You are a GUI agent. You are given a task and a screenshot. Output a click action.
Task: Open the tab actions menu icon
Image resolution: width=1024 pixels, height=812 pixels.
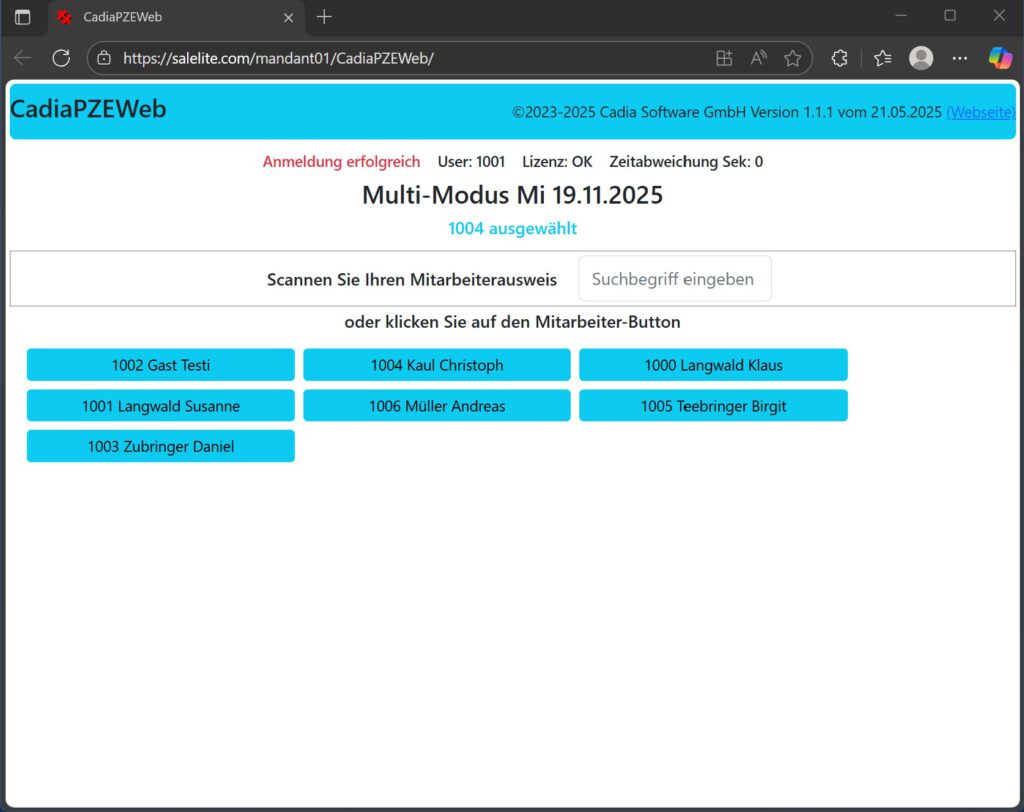pos(22,17)
